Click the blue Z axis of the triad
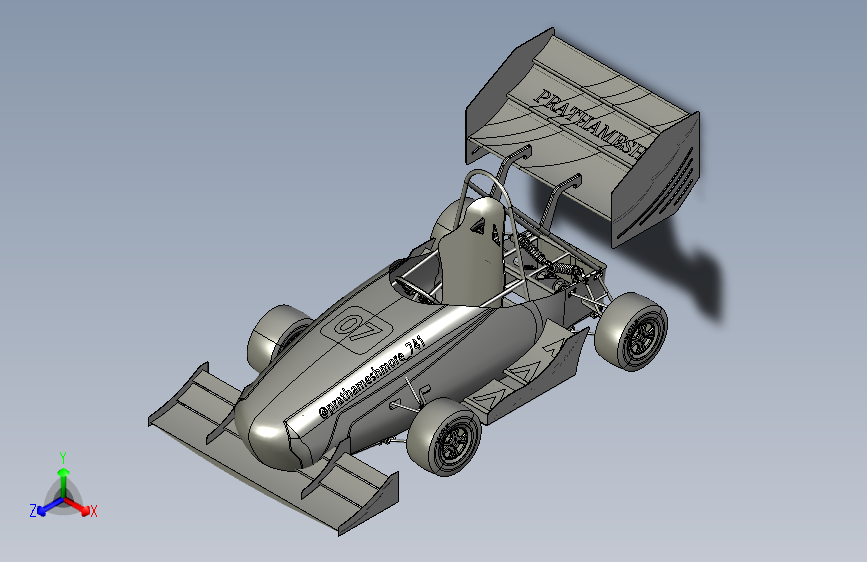Image resolution: width=867 pixels, height=562 pixels. tap(49, 507)
